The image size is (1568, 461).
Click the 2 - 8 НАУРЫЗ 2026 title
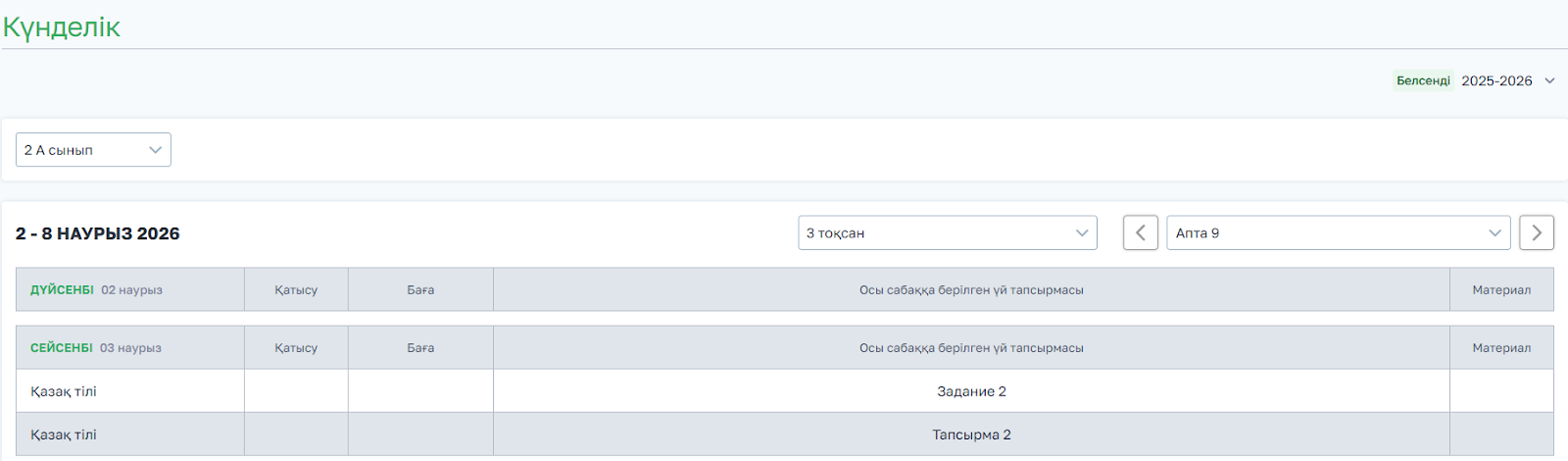98,233
